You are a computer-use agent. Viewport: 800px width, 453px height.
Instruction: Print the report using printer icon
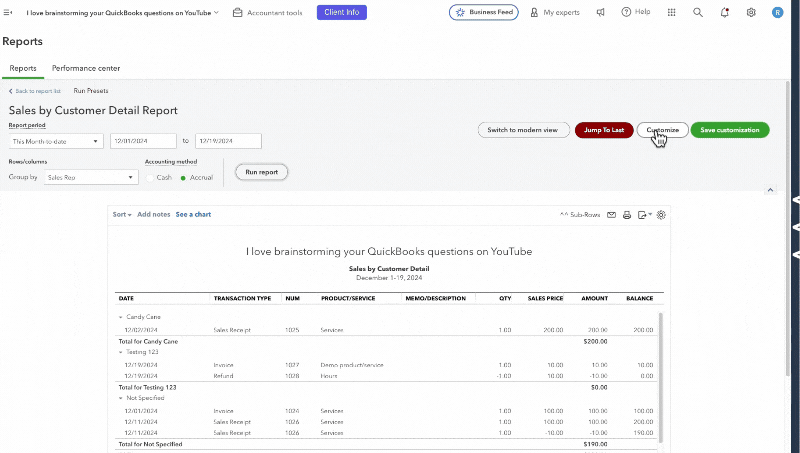point(627,215)
